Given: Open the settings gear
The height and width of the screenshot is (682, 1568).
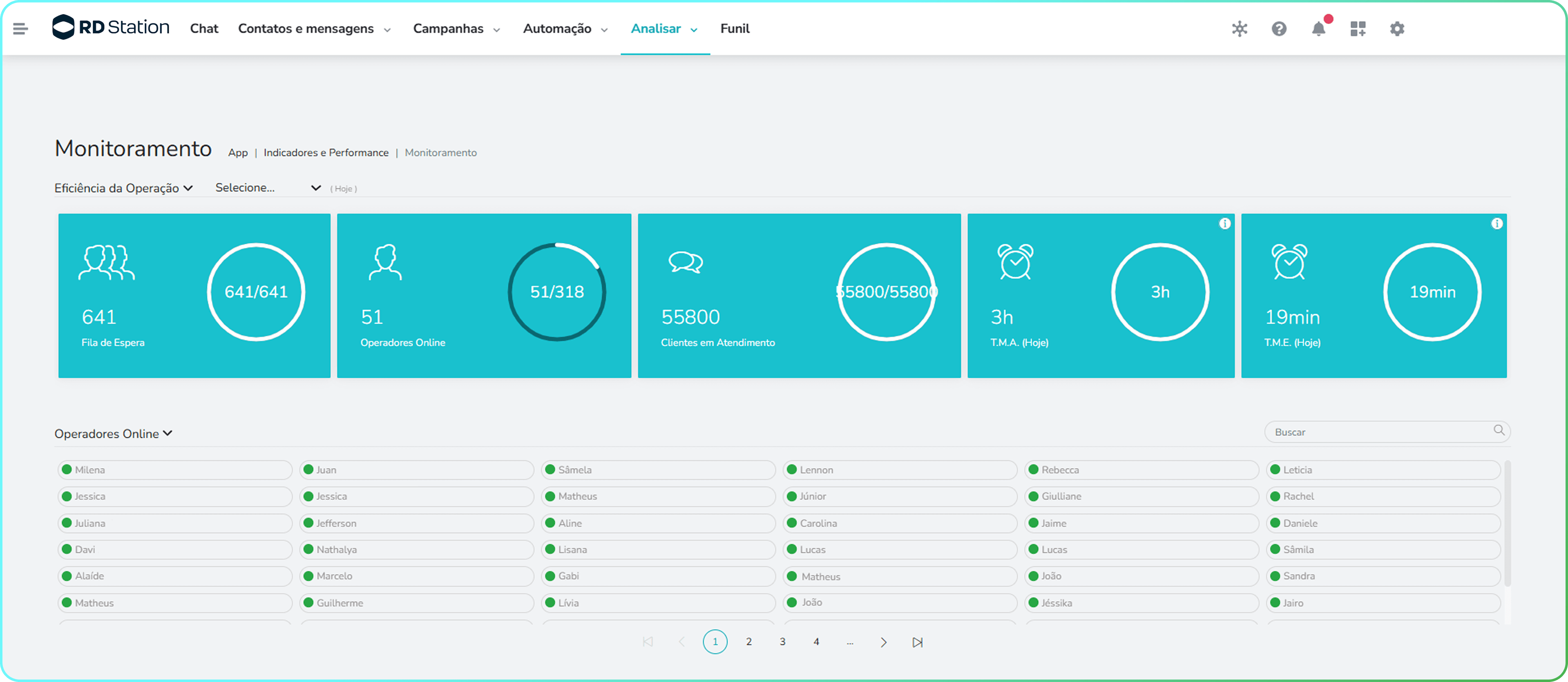Looking at the screenshot, I should pos(1397,29).
